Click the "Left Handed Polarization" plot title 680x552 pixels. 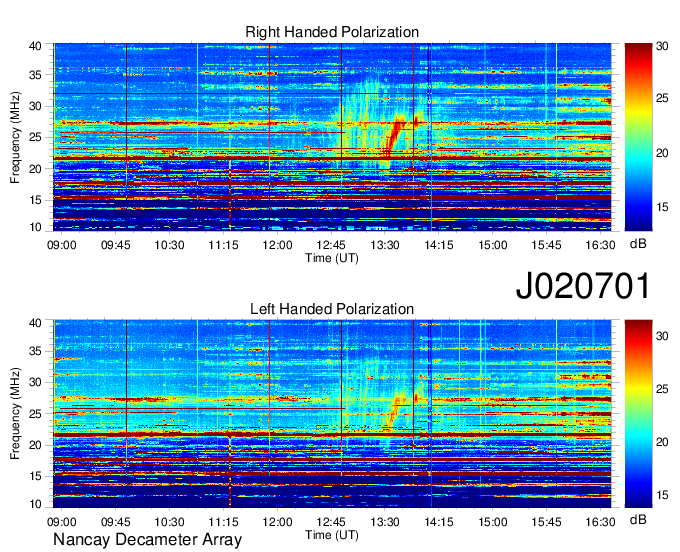332,309
